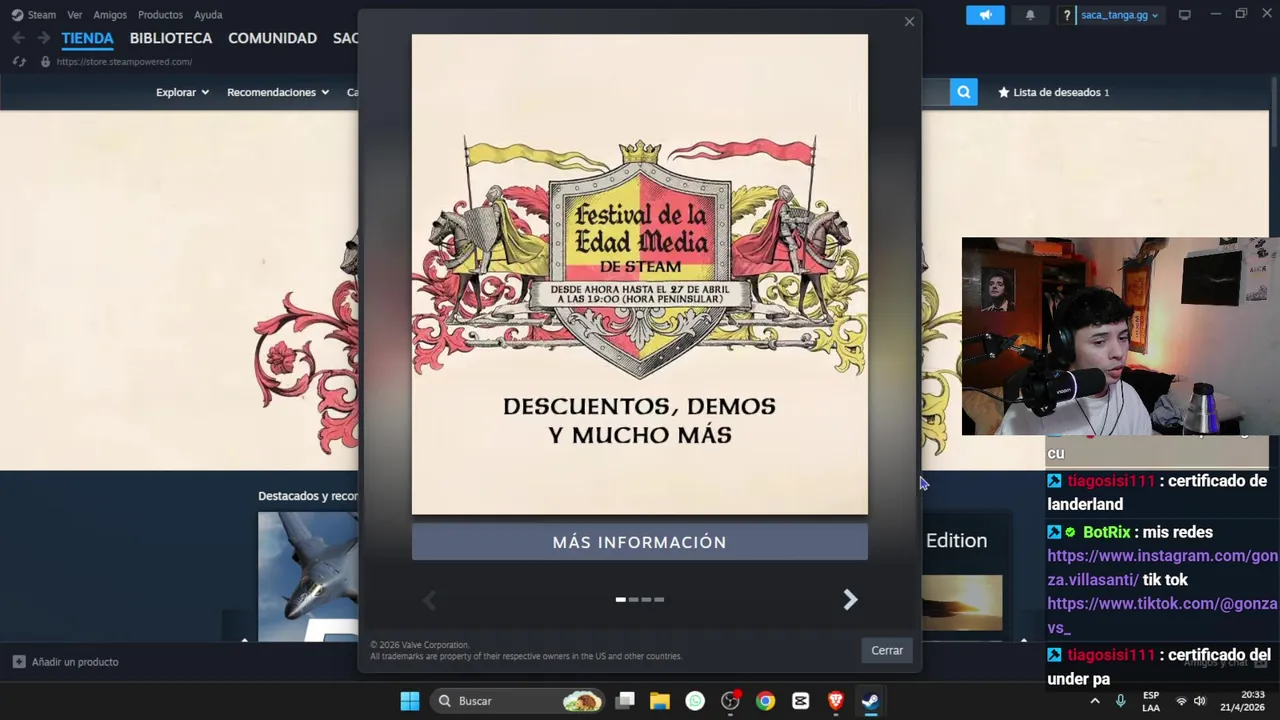Click the back navigation arrow
Viewport: 1280px width, 720px height.
[18, 38]
